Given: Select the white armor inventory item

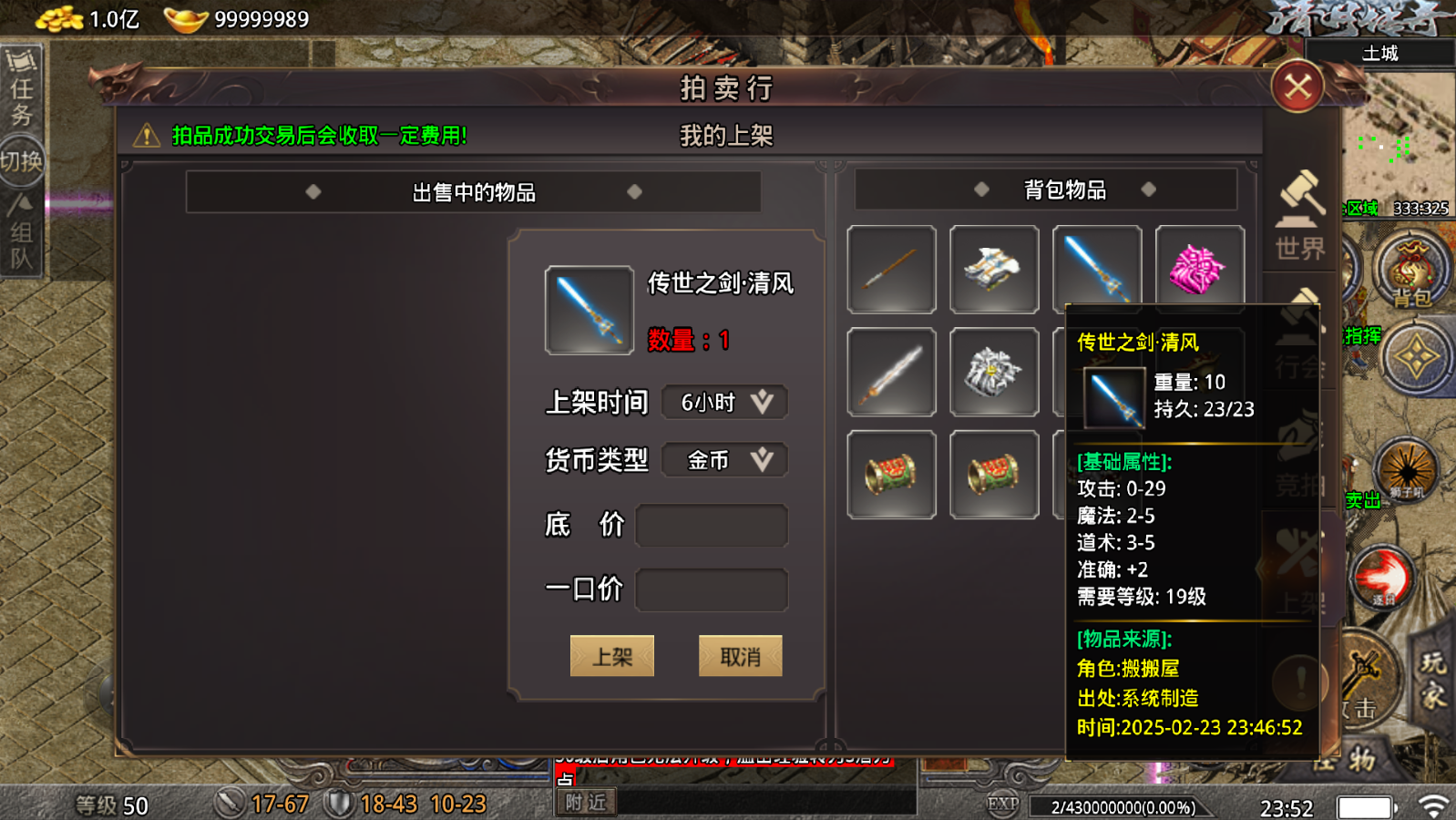Looking at the screenshot, I should point(994,270).
